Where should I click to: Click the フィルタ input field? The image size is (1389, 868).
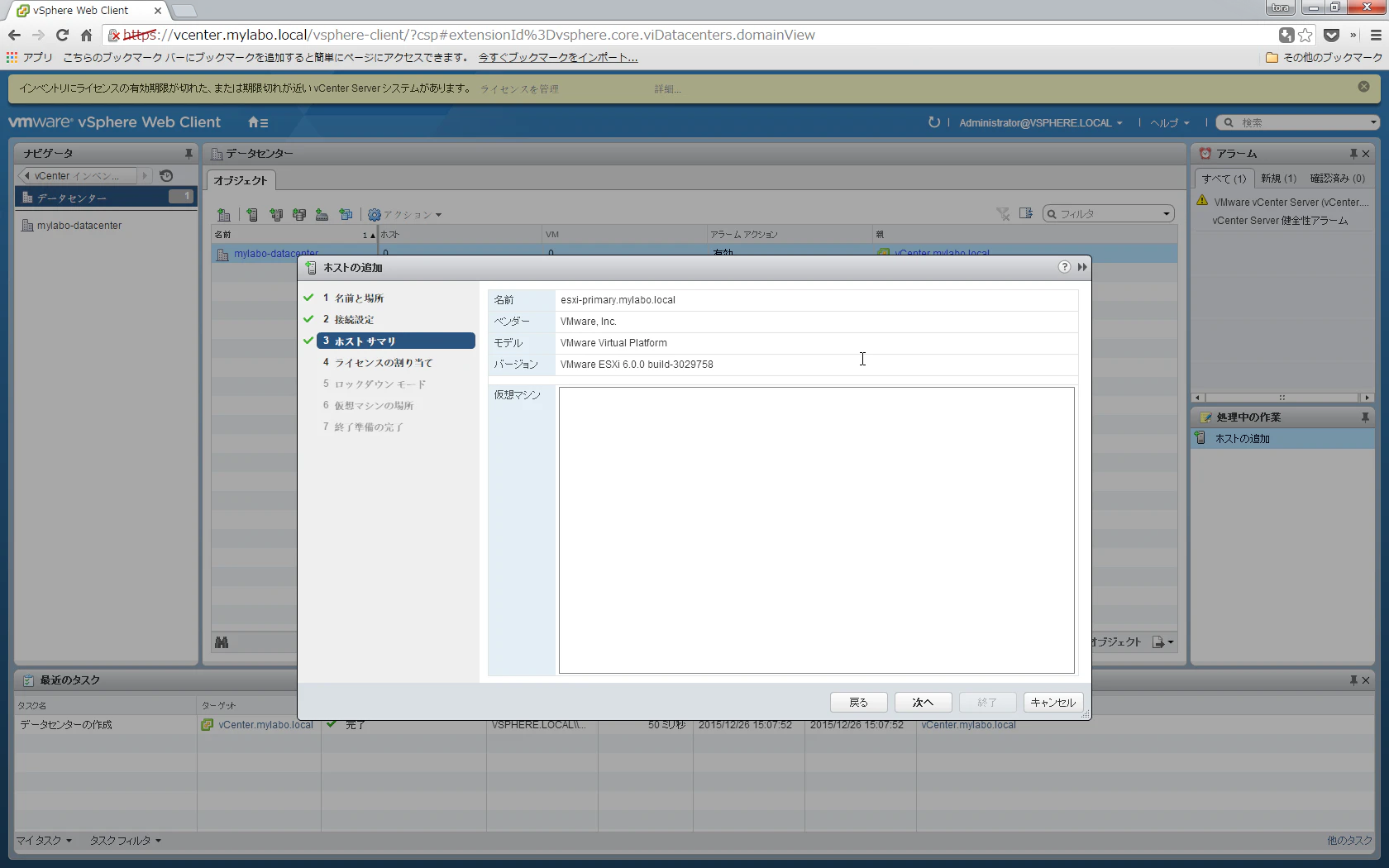(1109, 214)
